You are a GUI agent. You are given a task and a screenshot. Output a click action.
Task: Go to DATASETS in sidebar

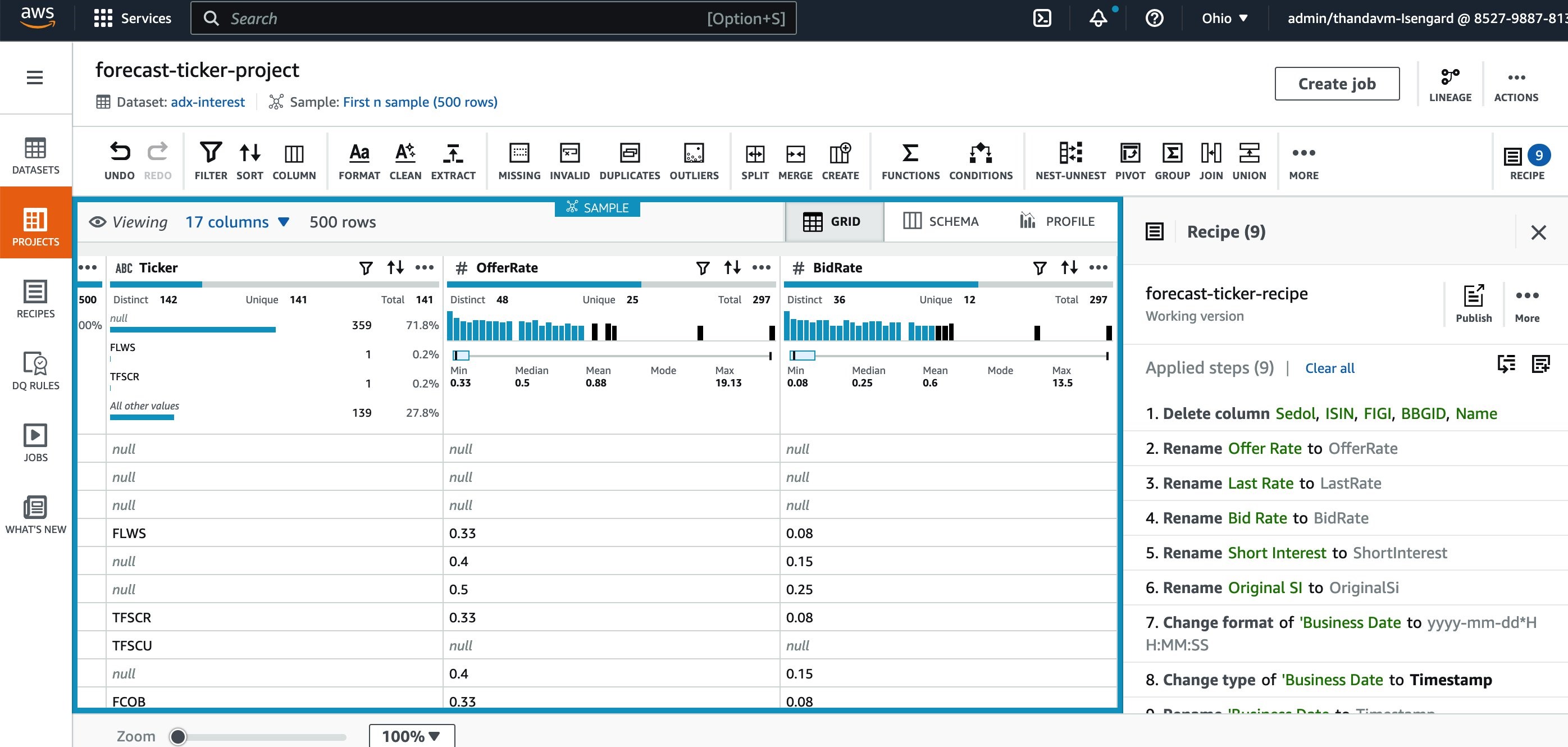(x=35, y=156)
